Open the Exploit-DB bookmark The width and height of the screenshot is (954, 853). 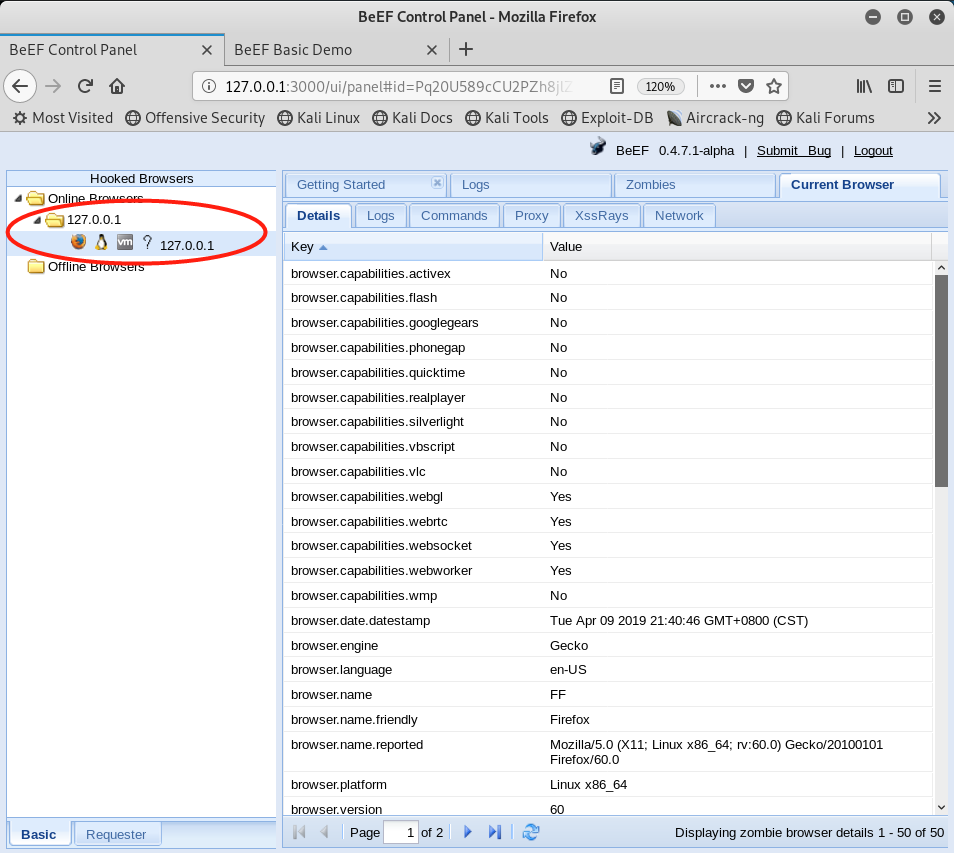607,118
